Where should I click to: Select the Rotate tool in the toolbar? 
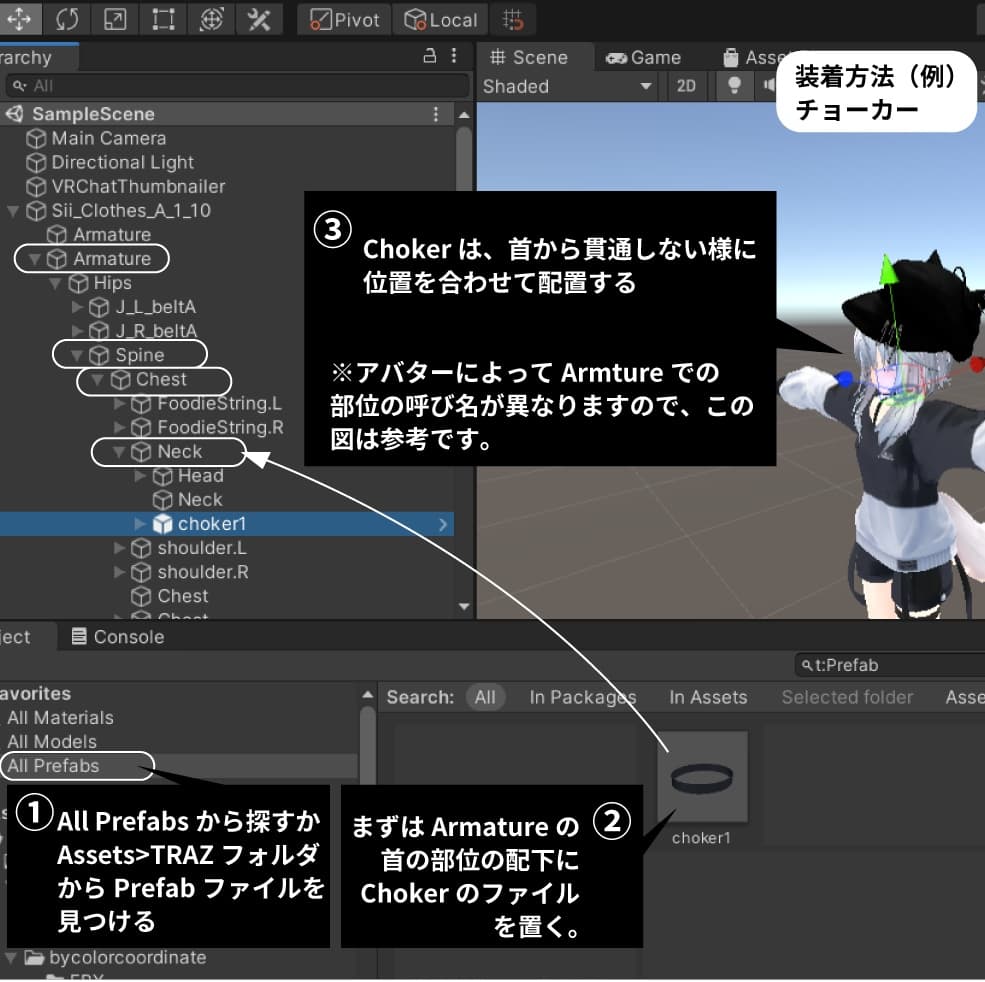point(67,18)
